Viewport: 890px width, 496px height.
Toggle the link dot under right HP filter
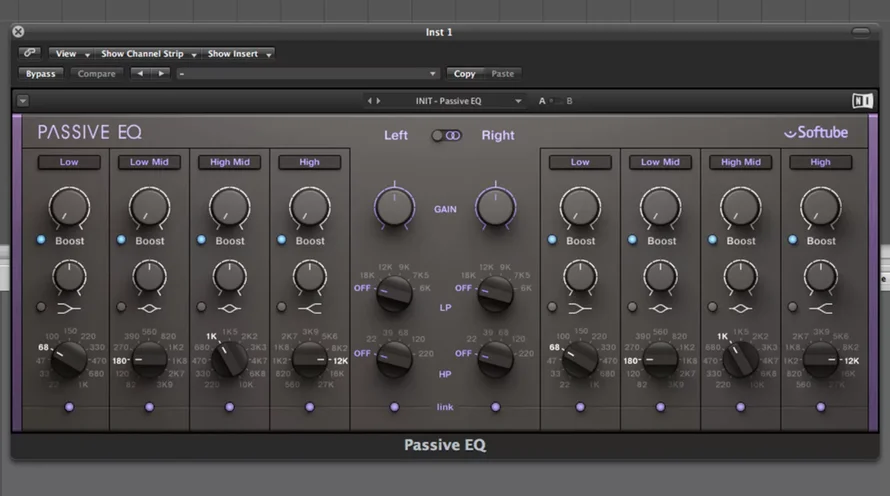pyautogui.click(x=496, y=407)
